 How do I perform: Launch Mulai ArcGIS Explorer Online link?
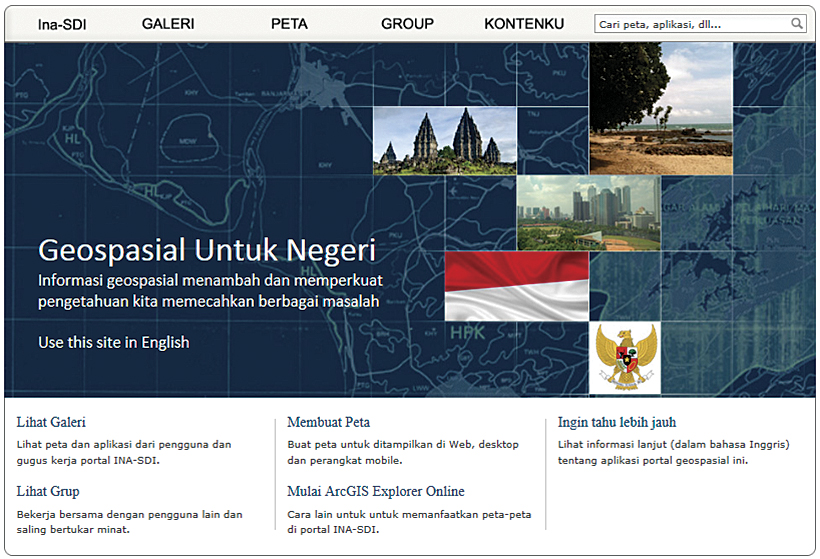[375, 491]
